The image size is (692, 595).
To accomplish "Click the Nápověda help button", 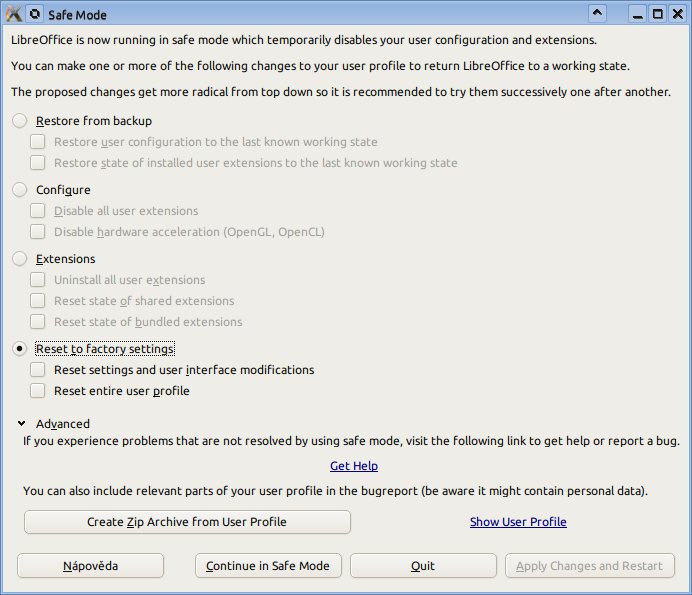I will tap(90, 565).
